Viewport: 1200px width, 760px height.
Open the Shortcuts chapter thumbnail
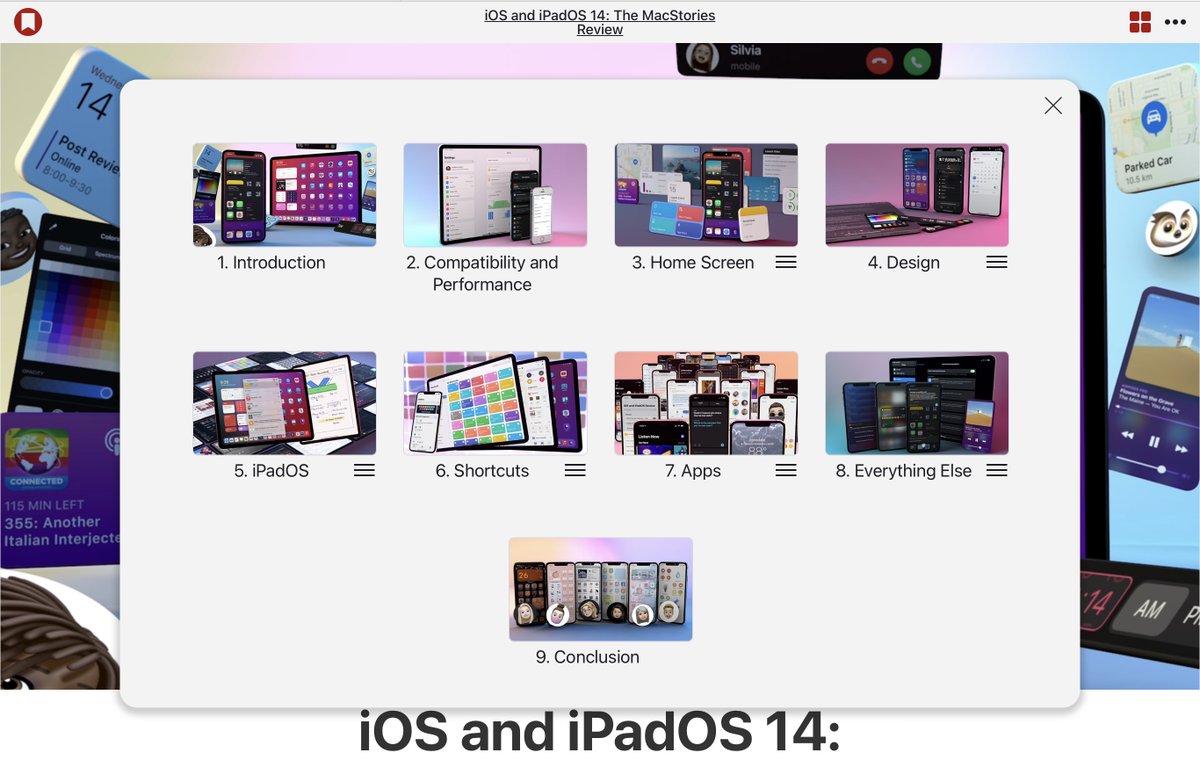pyautogui.click(x=495, y=403)
